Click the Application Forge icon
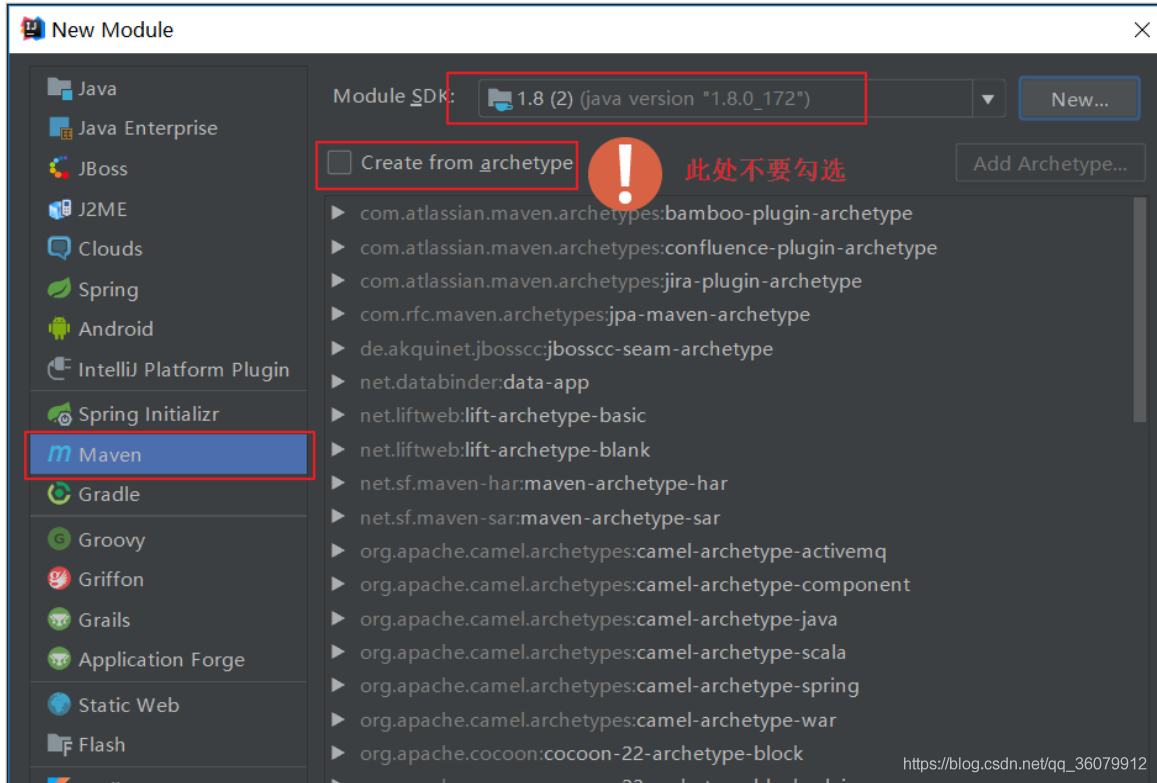The height and width of the screenshot is (783, 1157). point(59,658)
